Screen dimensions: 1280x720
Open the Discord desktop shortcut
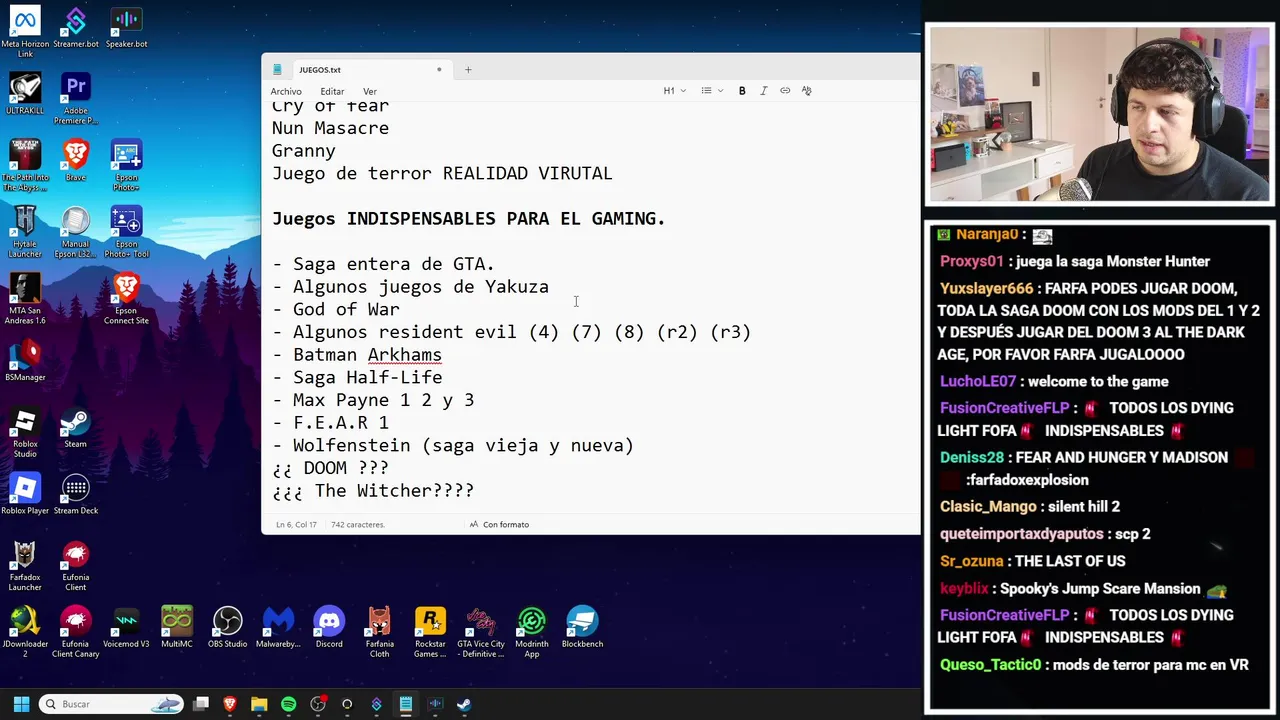pyautogui.click(x=328, y=628)
